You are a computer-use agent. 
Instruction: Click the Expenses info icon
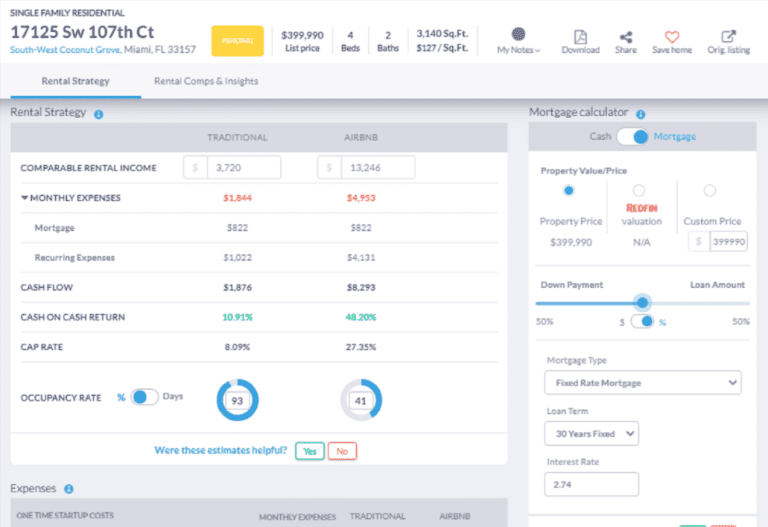[x=69, y=489]
